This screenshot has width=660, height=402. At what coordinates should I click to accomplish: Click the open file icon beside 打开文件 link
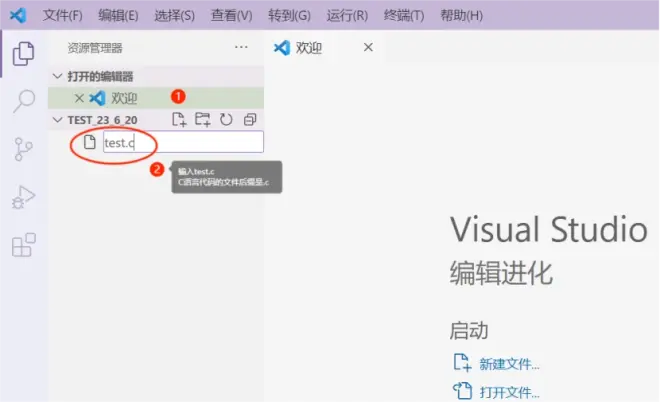[x=462, y=391]
